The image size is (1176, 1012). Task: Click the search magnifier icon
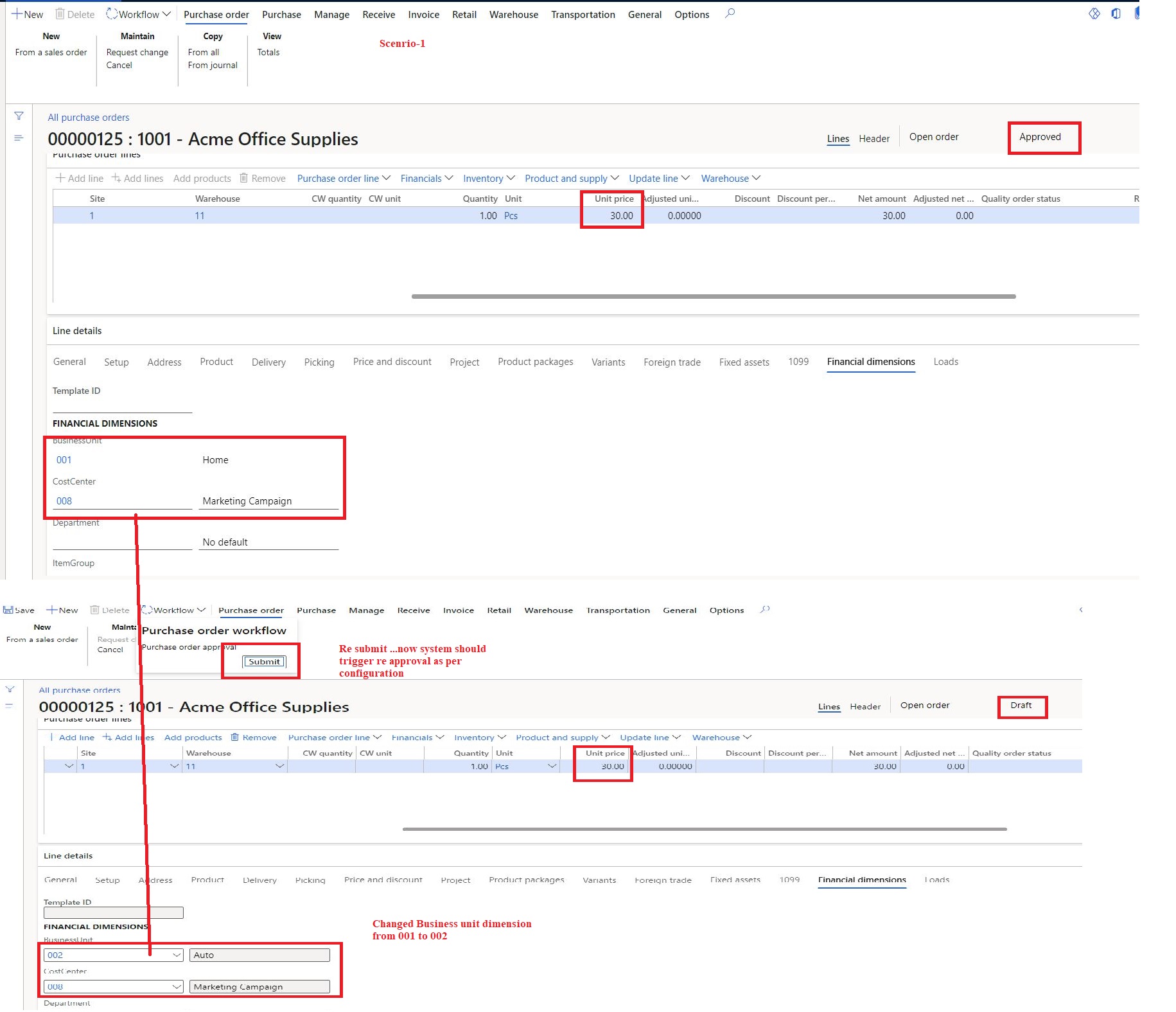(x=729, y=13)
